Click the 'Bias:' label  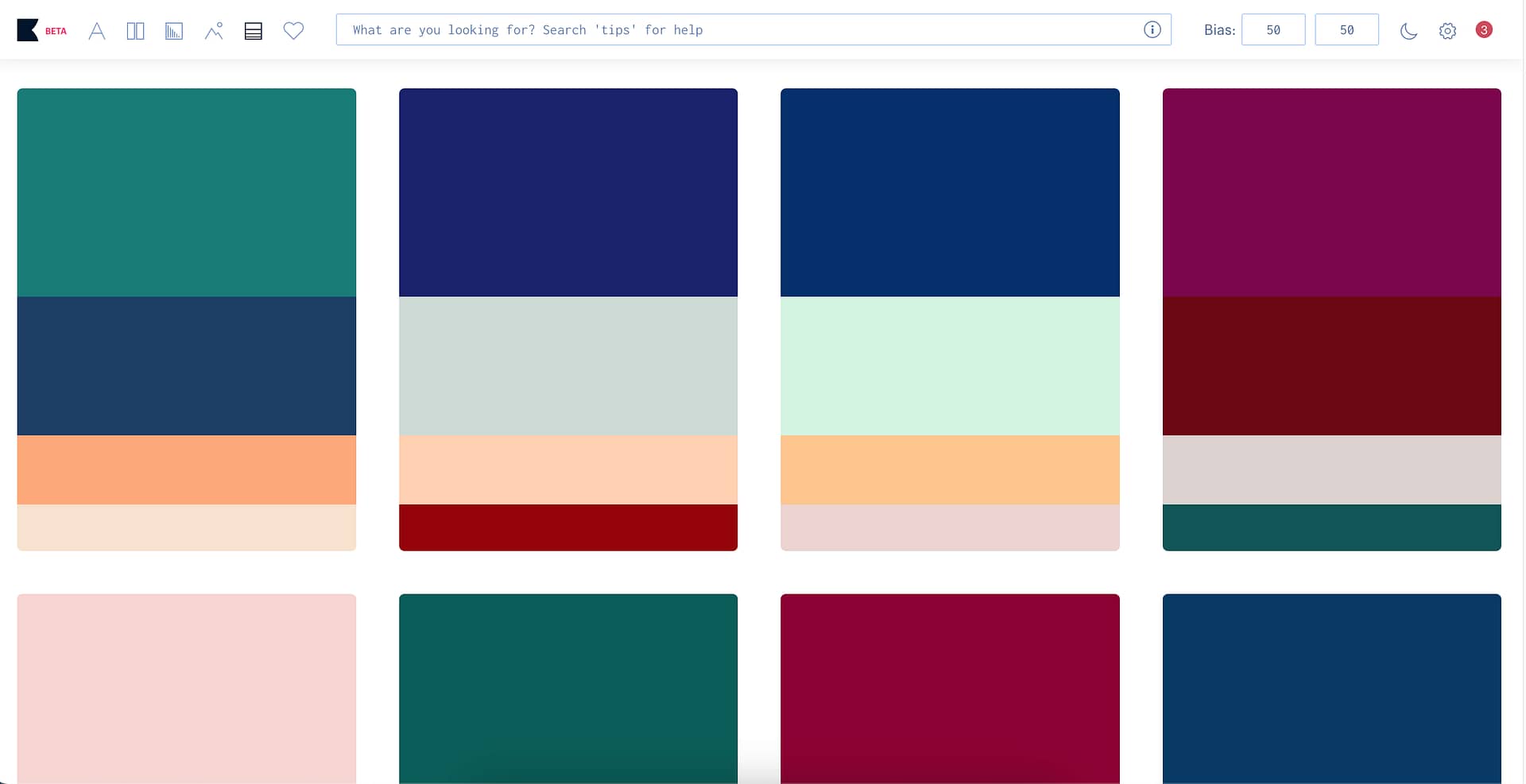pos(1219,30)
